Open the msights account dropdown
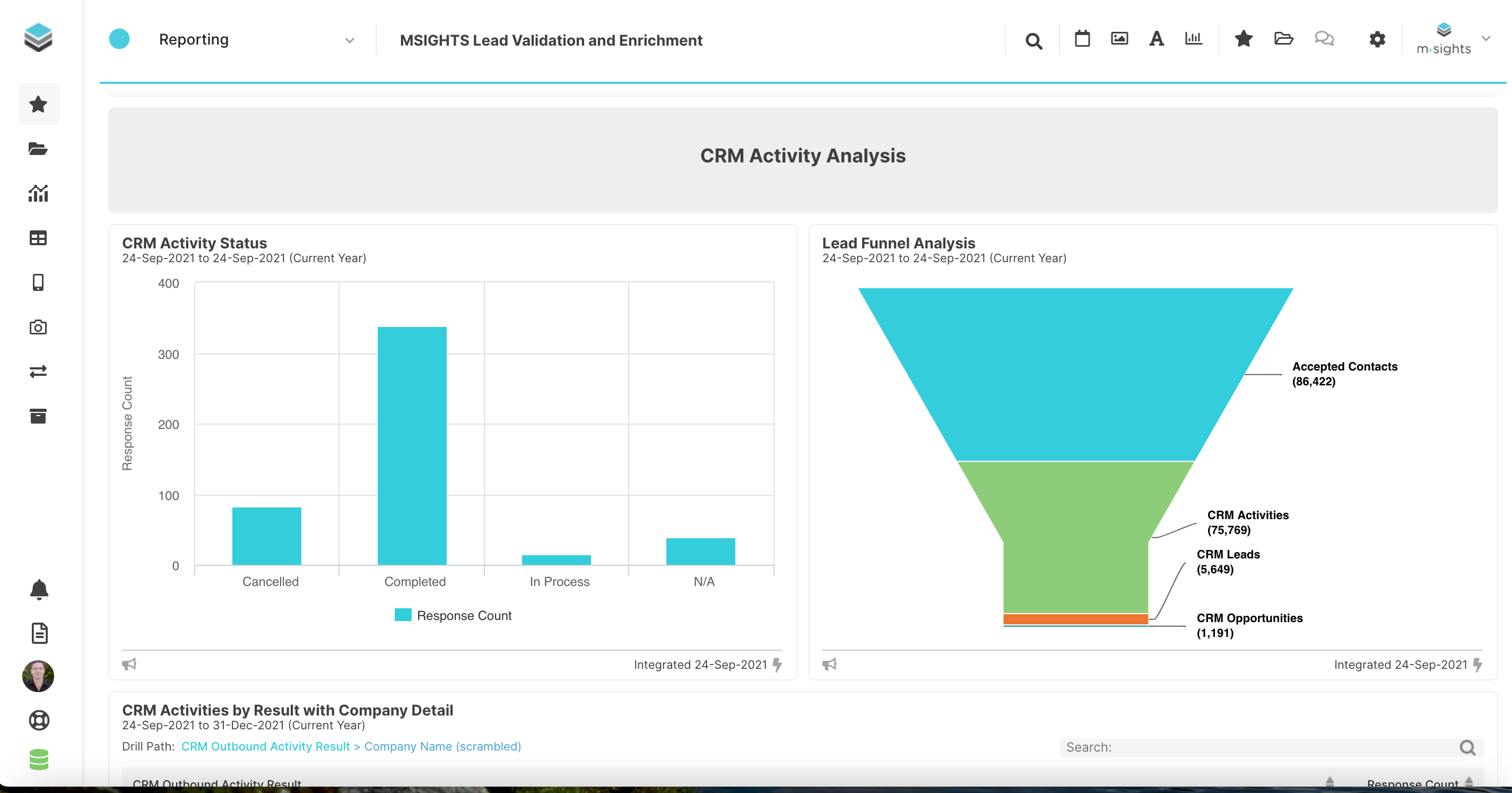The height and width of the screenshot is (793, 1512). tap(1487, 39)
